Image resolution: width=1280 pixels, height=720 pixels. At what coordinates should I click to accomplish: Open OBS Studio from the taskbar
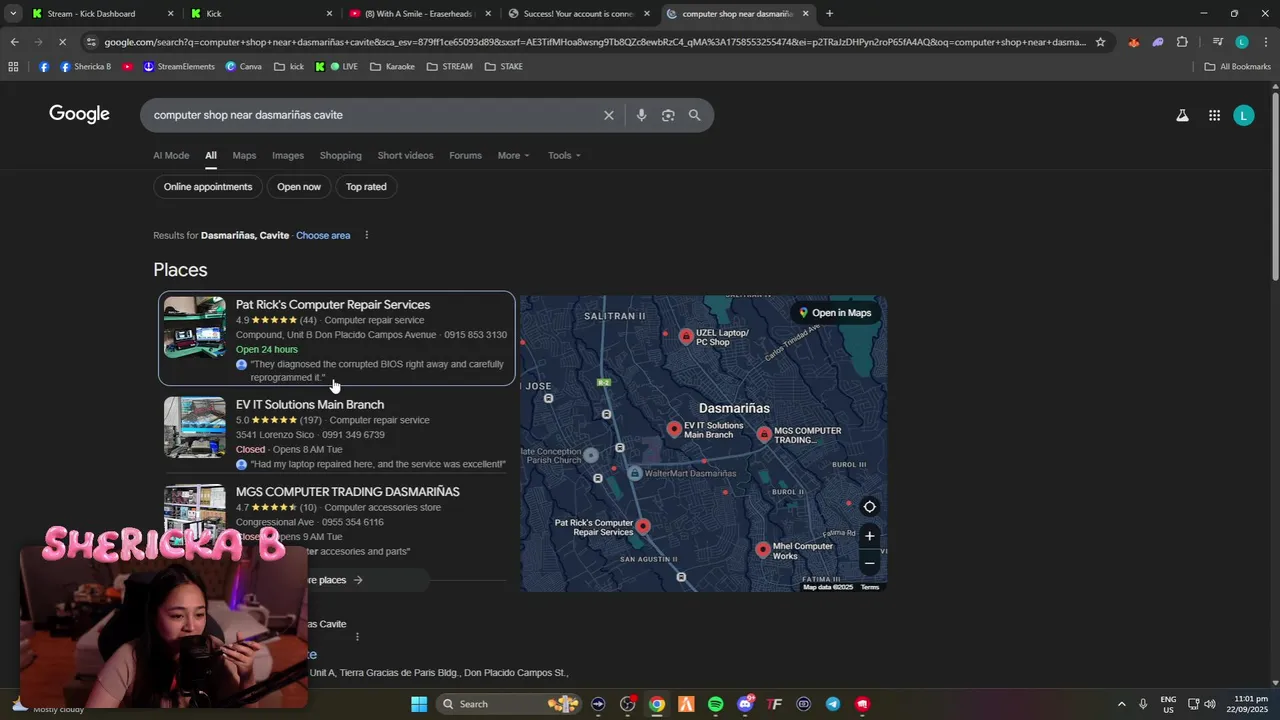(627, 704)
